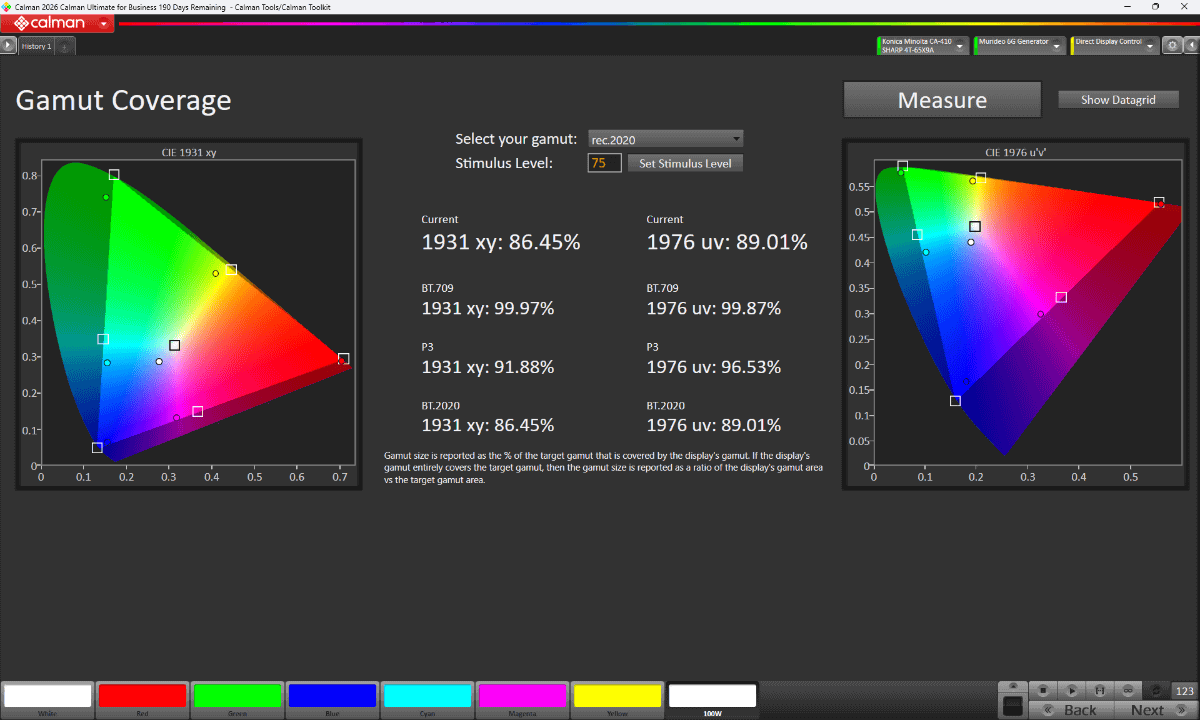1200x720 pixels.
Task: Select the Blue color patch
Action: click(x=332, y=699)
